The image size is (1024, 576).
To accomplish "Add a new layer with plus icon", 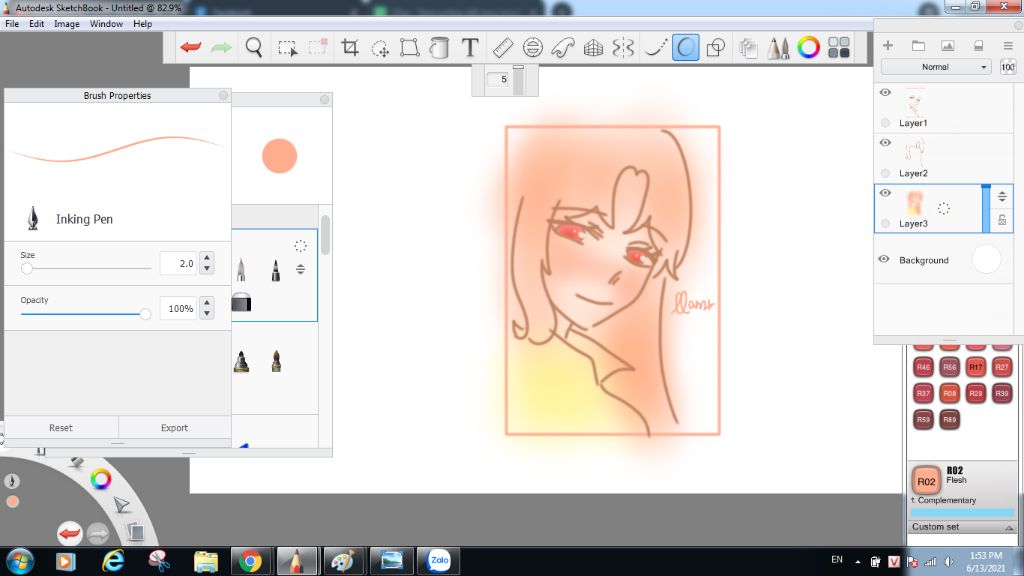I will 888,45.
